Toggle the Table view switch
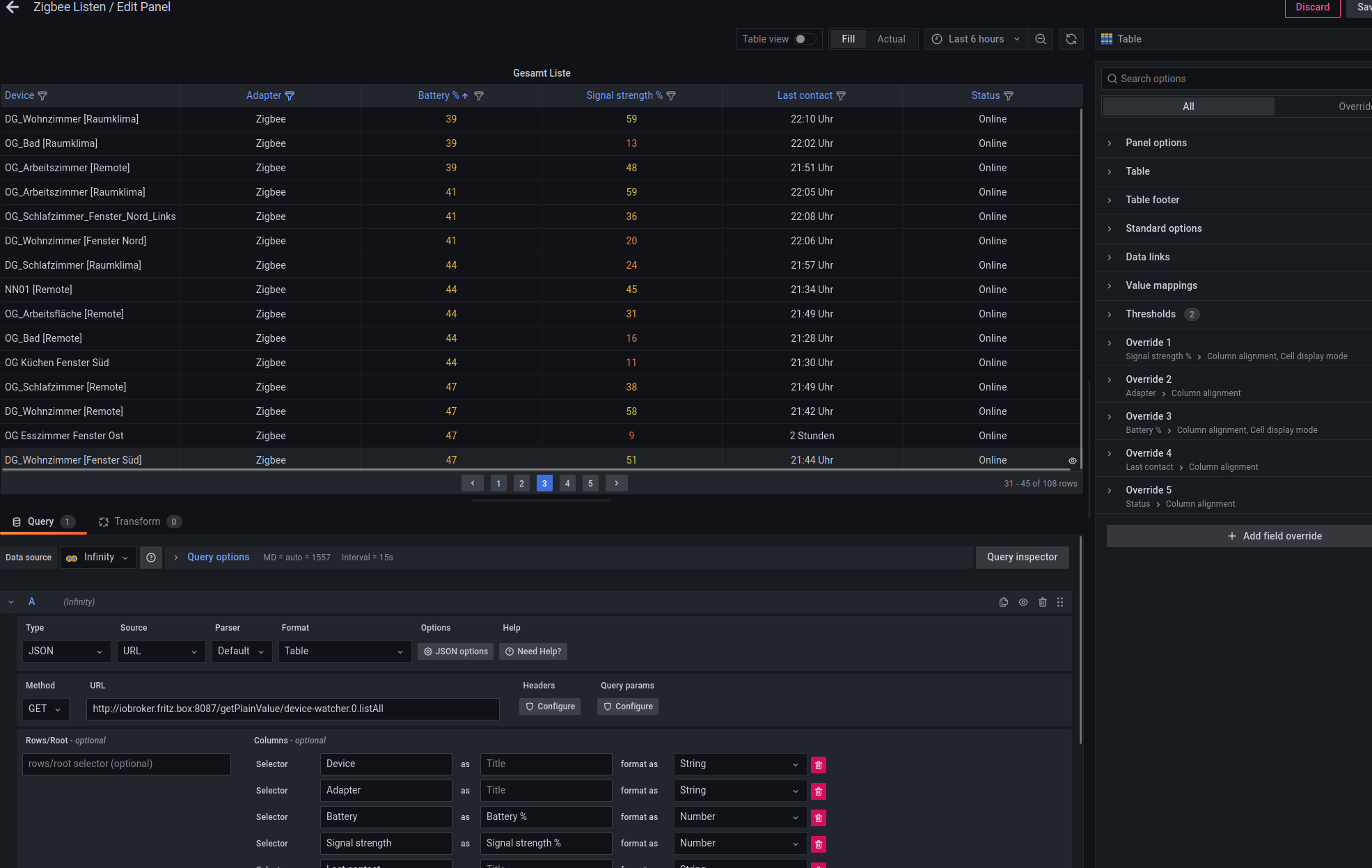The height and width of the screenshot is (868, 1372). coord(805,39)
